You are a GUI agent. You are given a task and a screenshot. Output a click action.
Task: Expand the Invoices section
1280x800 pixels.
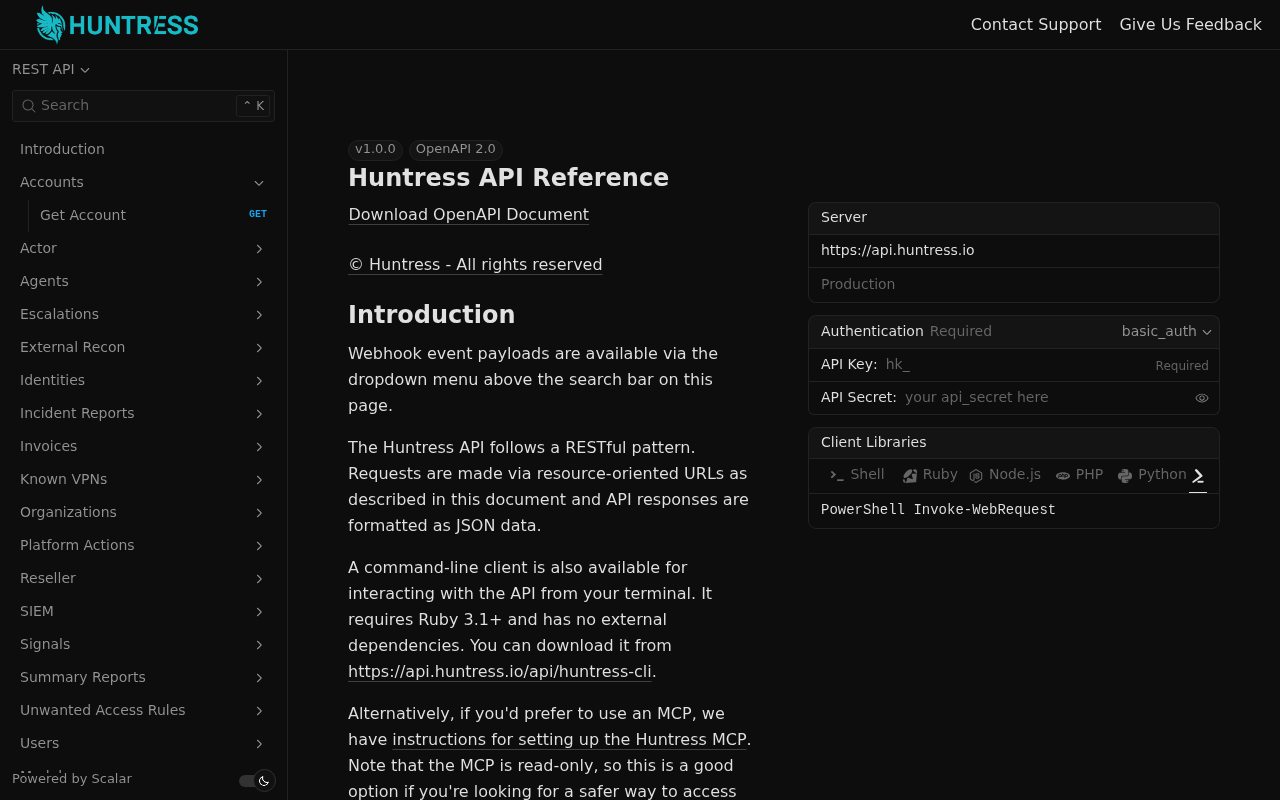coord(259,447)
